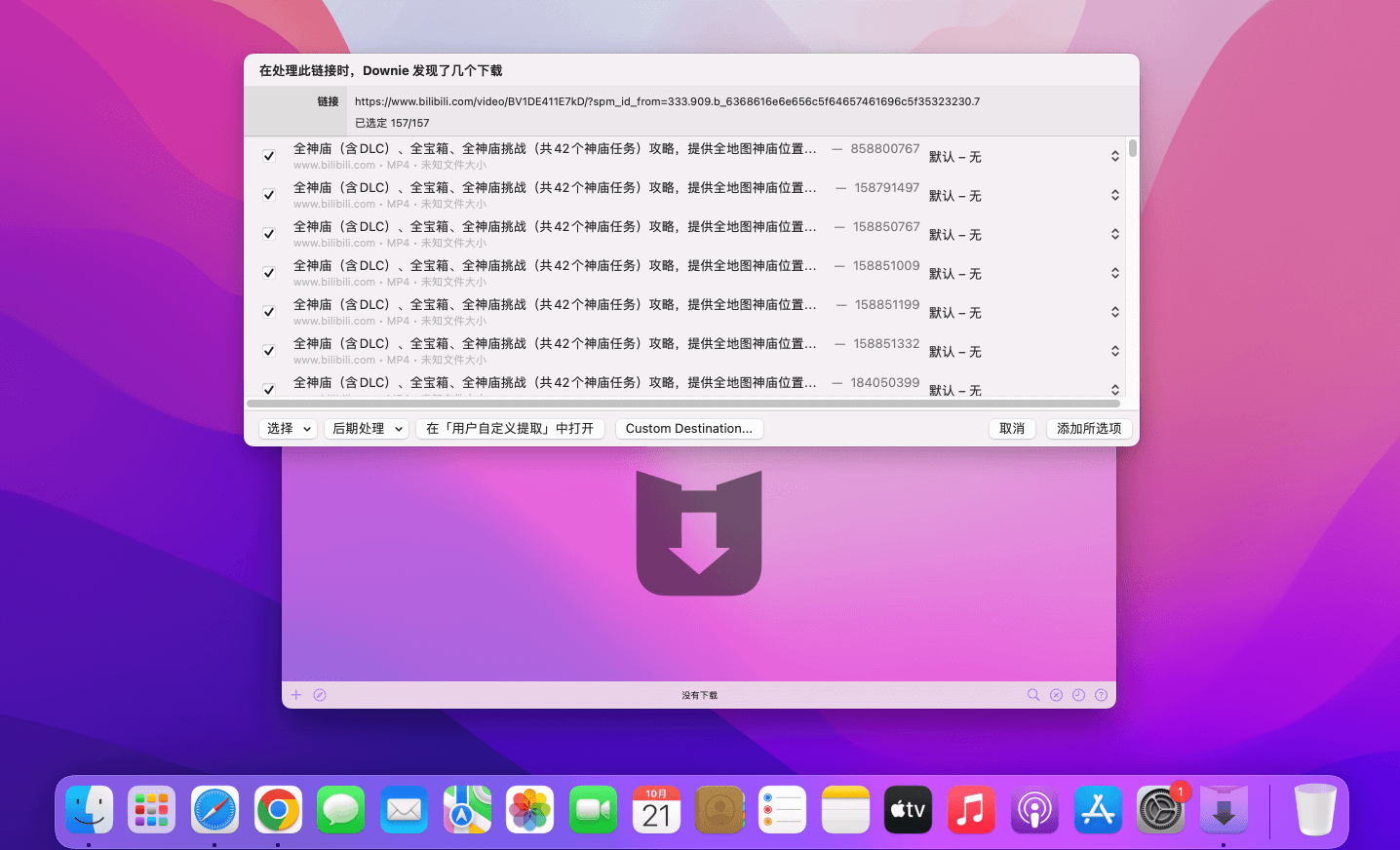Viewport: 1400px width, 850px height.
Task: Open the 选择 dropdown menu
Action: [x=289, y=429]
